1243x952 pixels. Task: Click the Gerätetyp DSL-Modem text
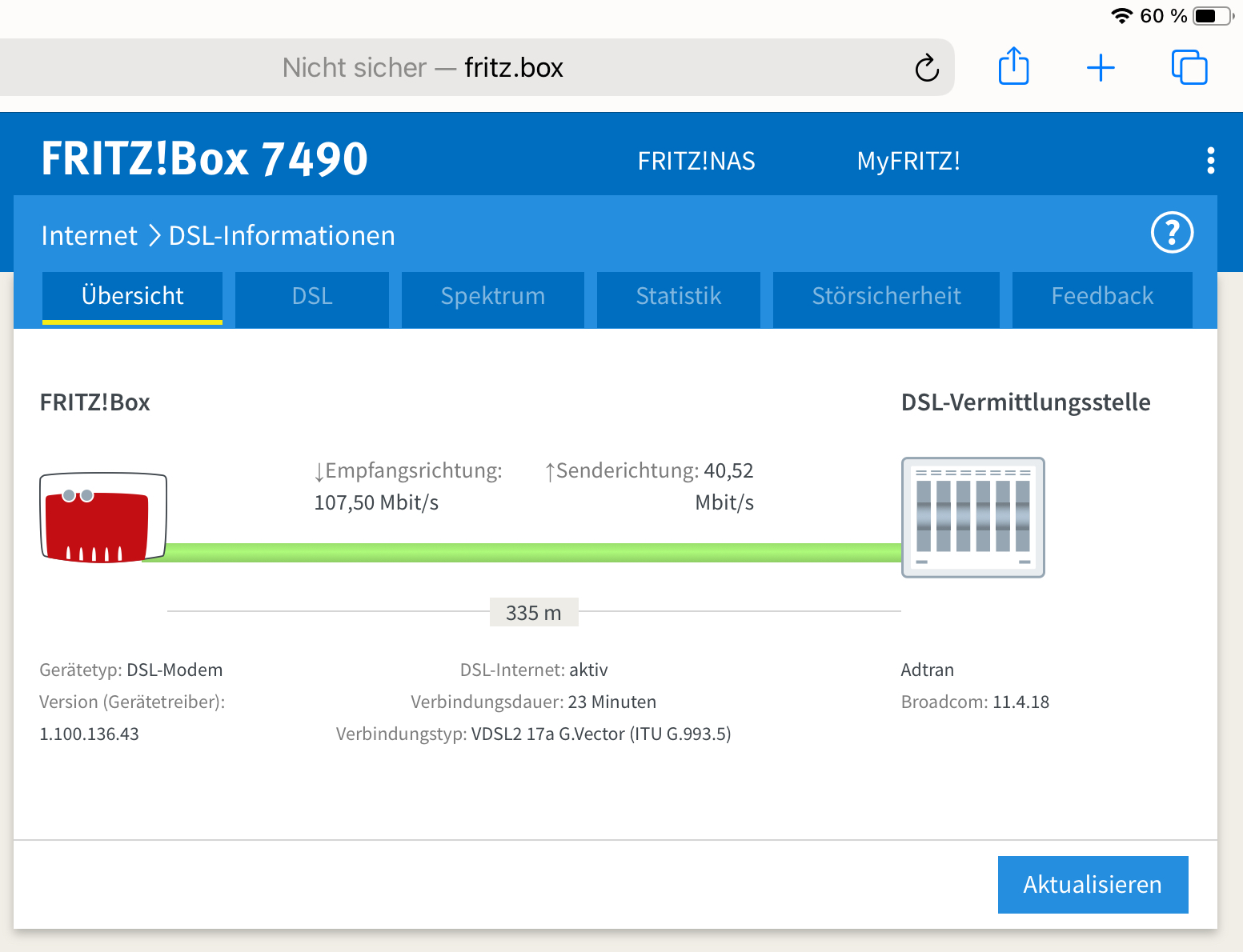pyautogui.click(x=131, y=670)
